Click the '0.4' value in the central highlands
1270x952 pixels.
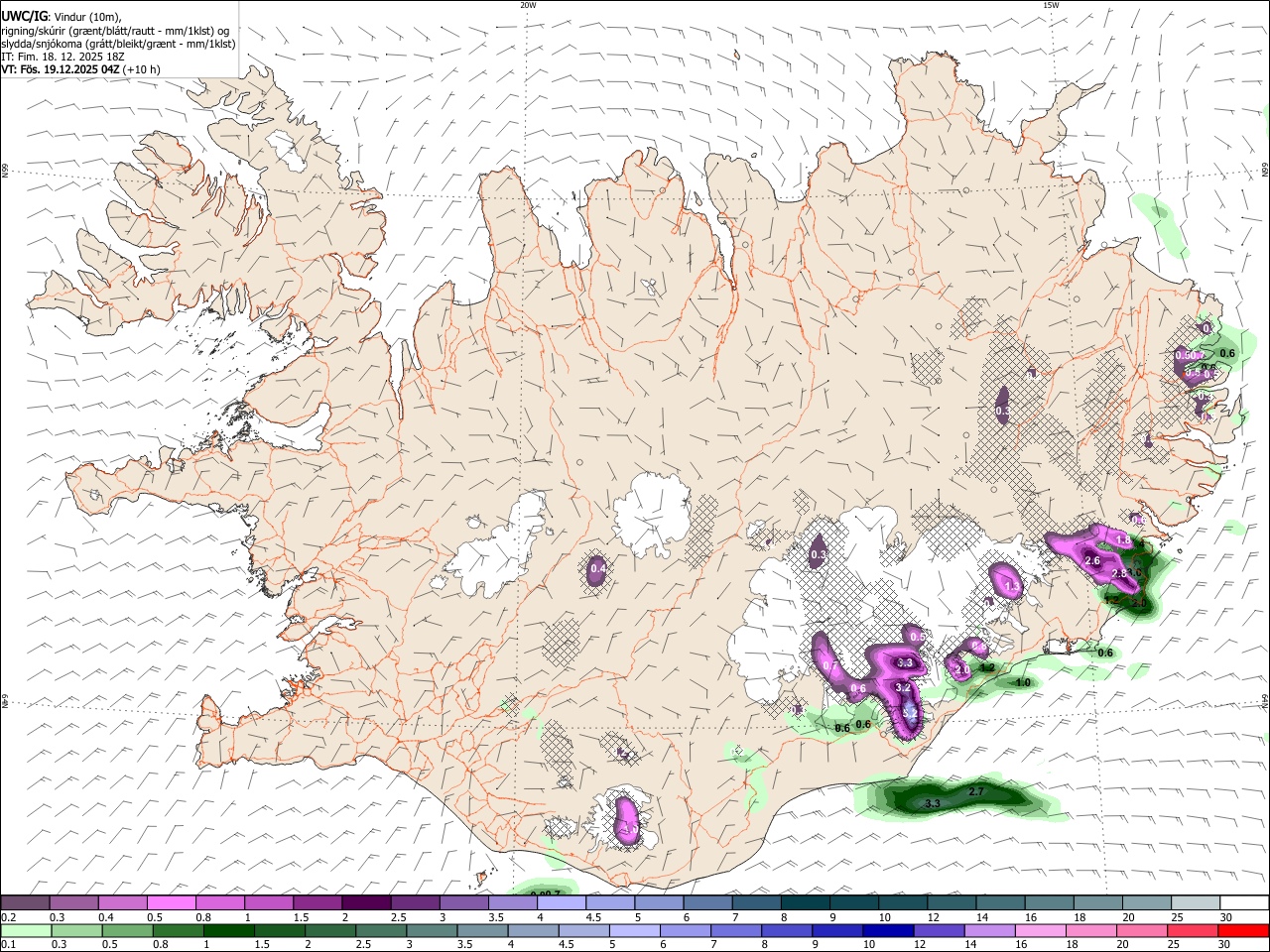pyautogui.click(x=598, y=568)
